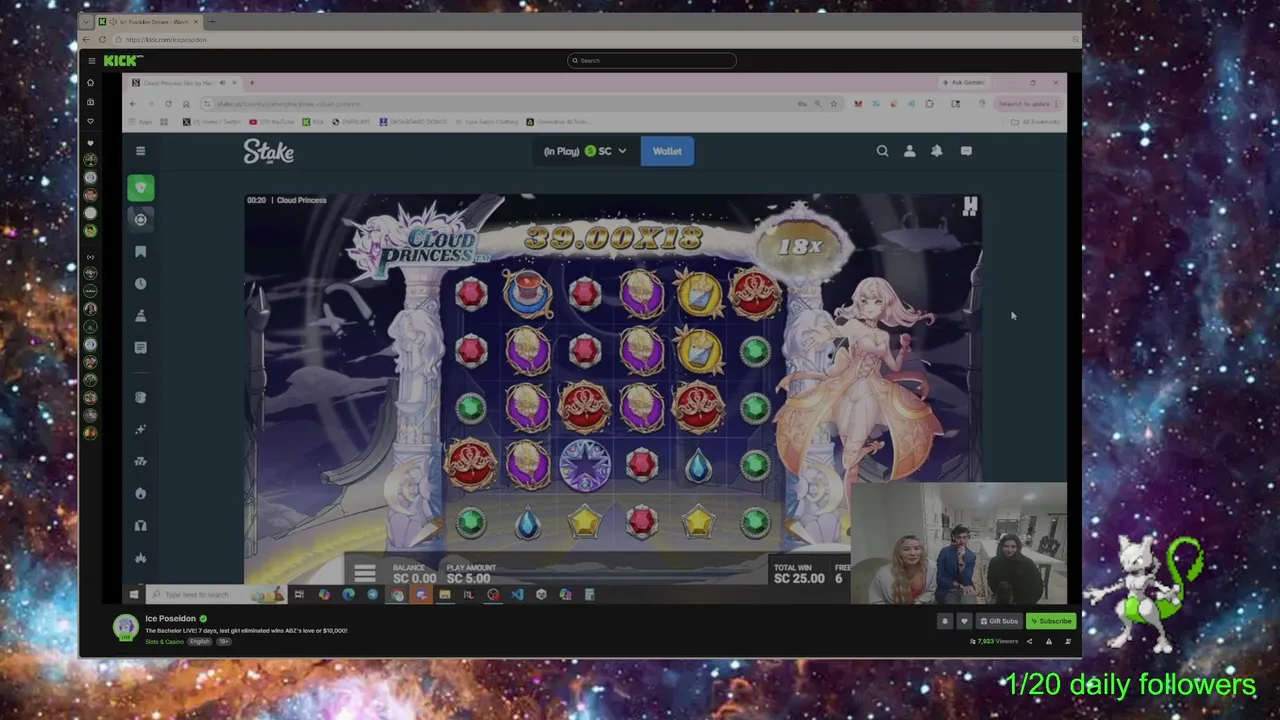
Task: Click the Stake logo
Action: (269, 151)
